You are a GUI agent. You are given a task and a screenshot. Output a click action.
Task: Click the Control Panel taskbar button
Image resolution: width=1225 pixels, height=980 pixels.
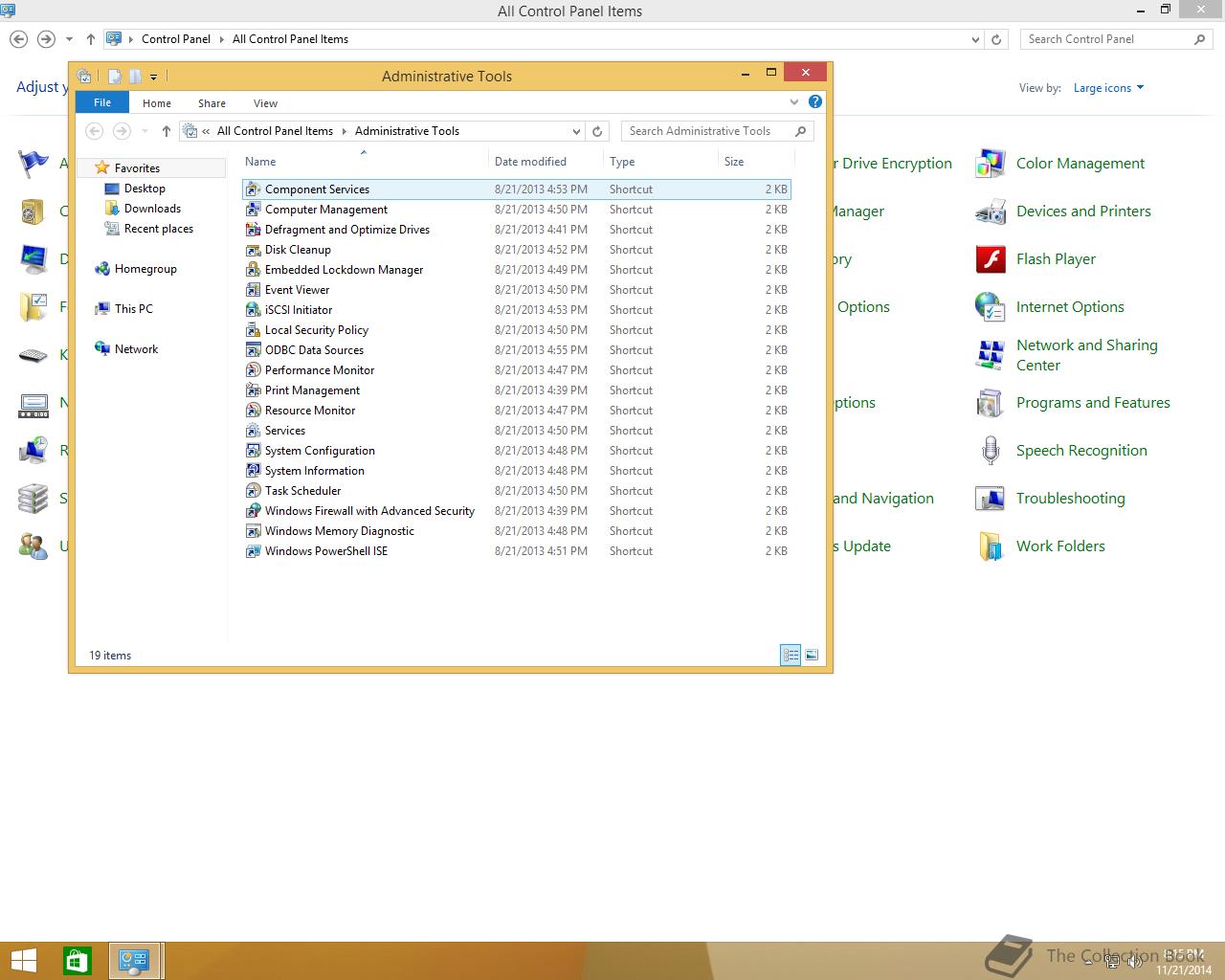(x=133, y=961)
